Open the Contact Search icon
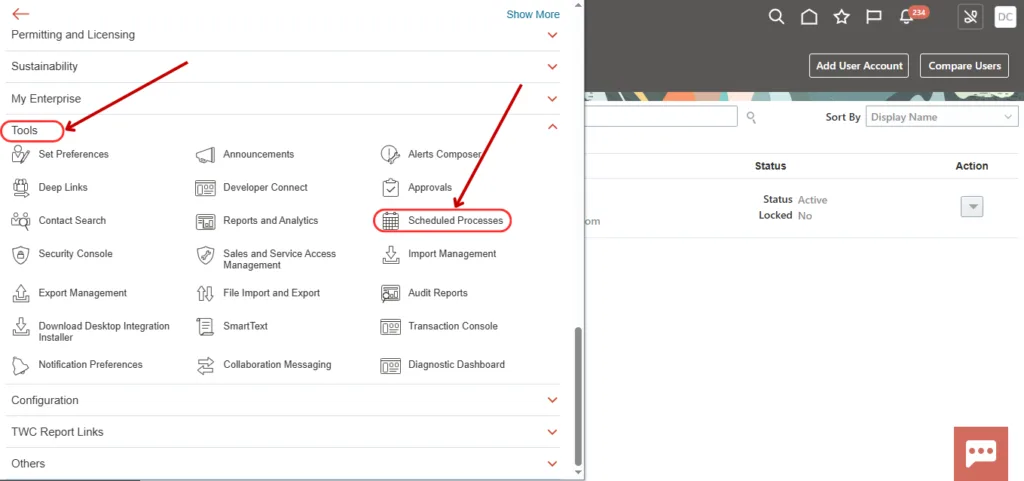 pyautogui.click(x=21, y=221)
